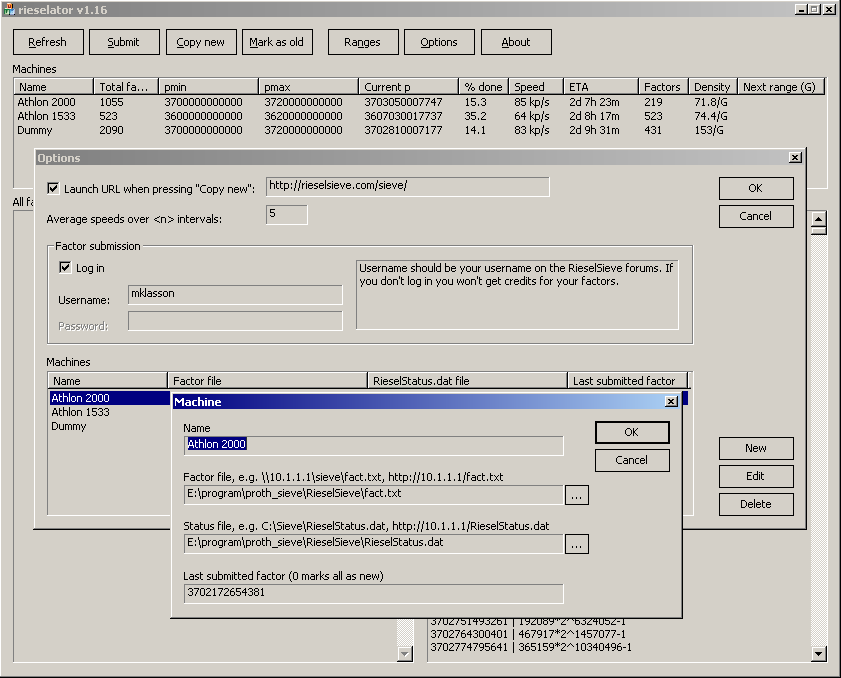Screen dimensions: 841x678
Task: Click the Next range (G) column header
Action: point(780,87)
